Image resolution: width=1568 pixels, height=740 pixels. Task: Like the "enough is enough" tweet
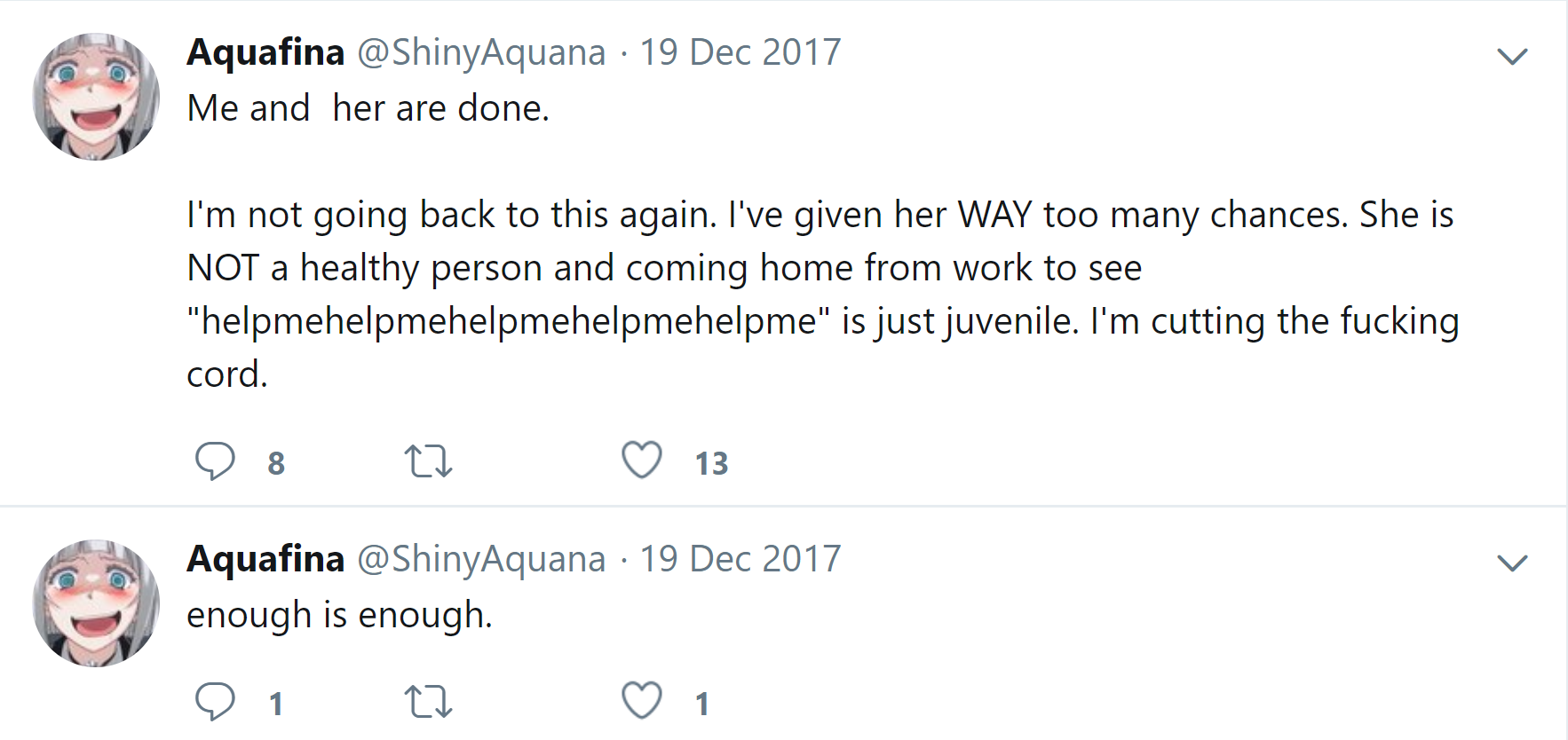(x=642, y=701)
